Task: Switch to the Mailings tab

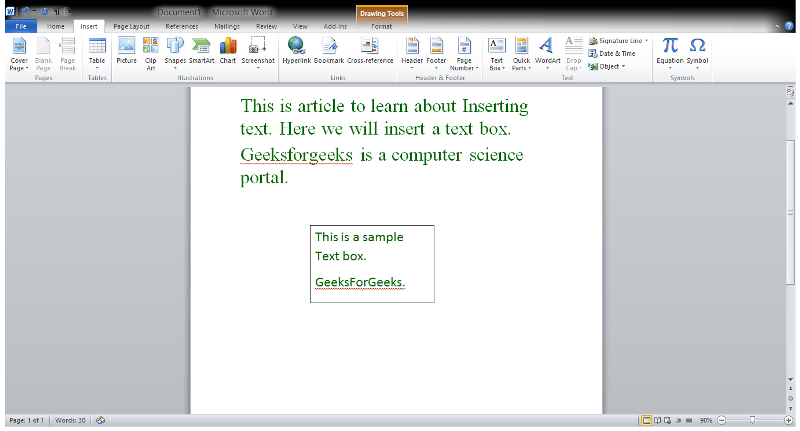Action: (x=227, y=27)
